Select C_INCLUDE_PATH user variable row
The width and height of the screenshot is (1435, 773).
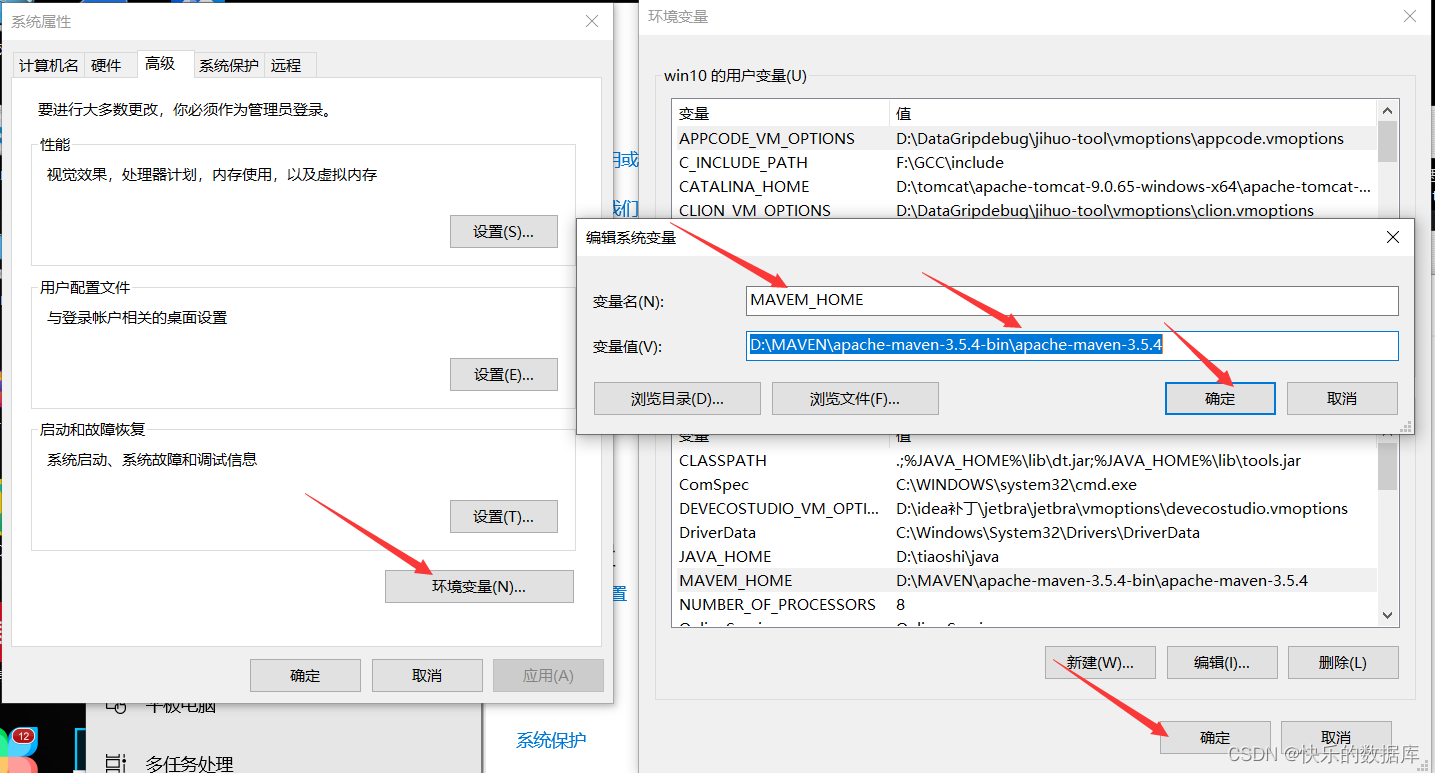pos(1025,162)
